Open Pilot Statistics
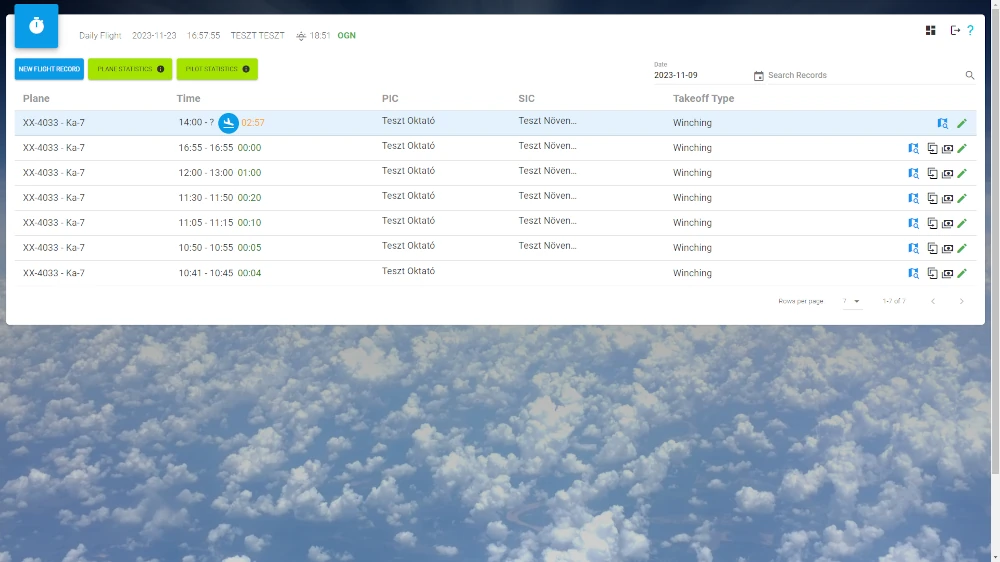 [217, 69]
